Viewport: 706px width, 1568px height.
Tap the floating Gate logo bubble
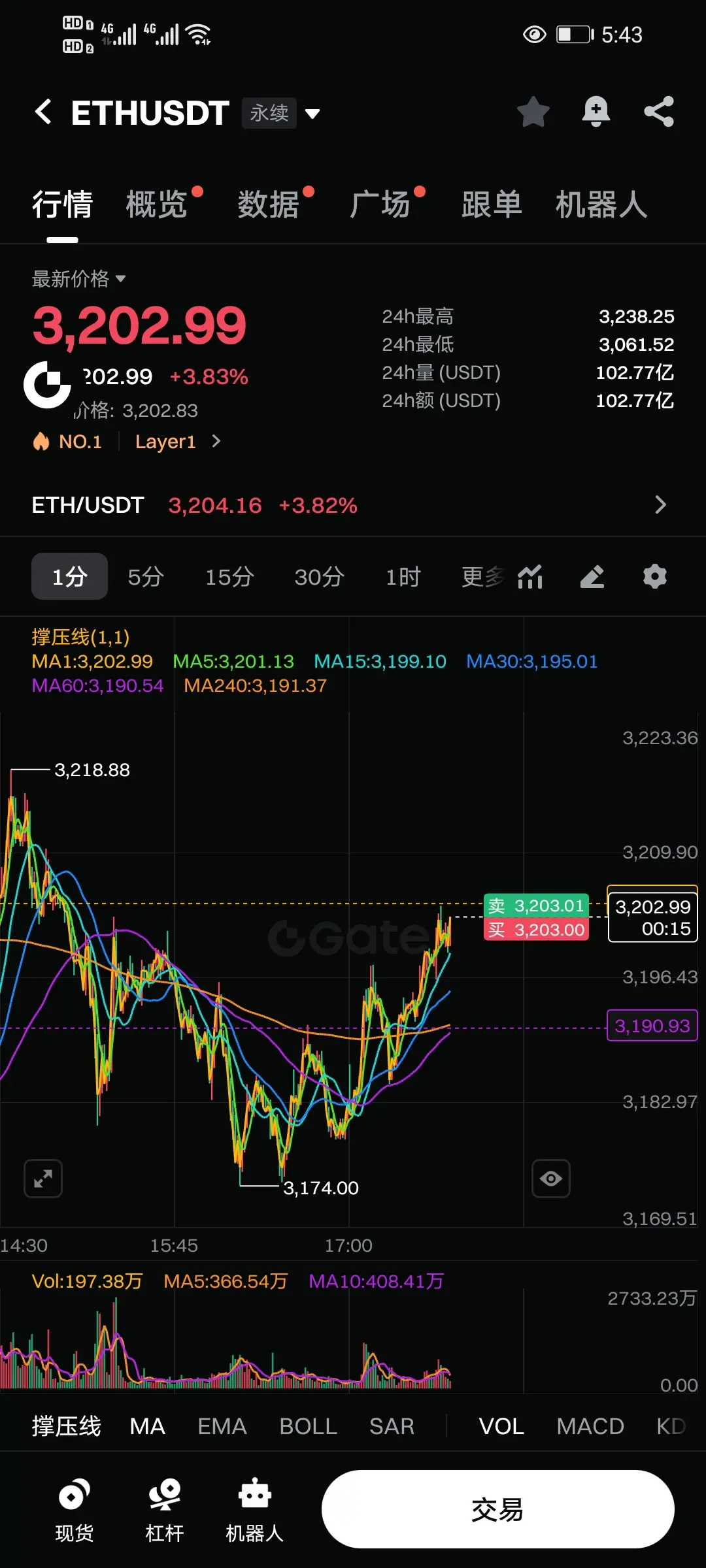[x=47, y=385]
